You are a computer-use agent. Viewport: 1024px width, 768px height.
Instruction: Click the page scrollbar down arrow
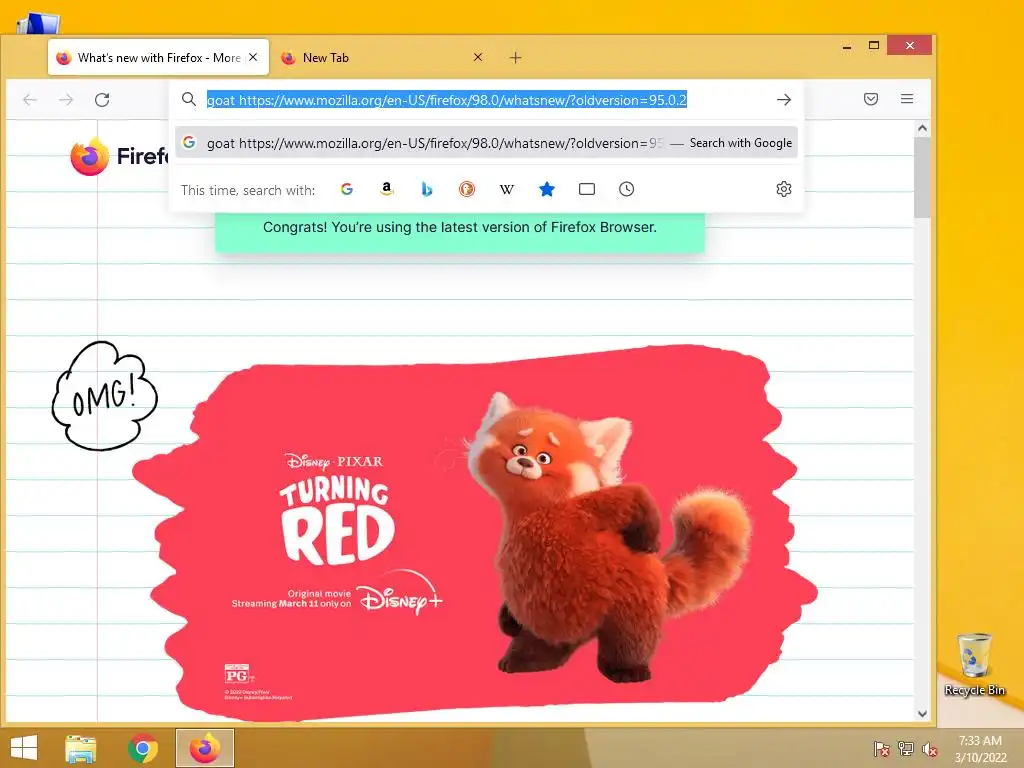(x=922, y=714)
